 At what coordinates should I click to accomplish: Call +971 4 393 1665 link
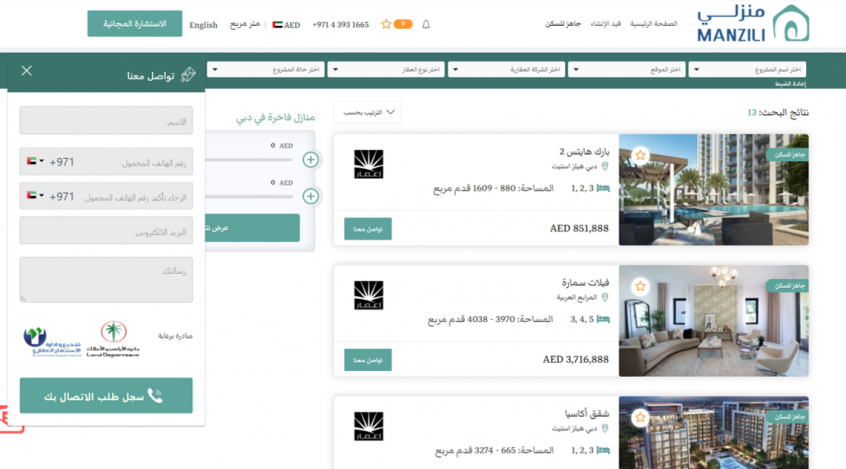pos(340,25)
